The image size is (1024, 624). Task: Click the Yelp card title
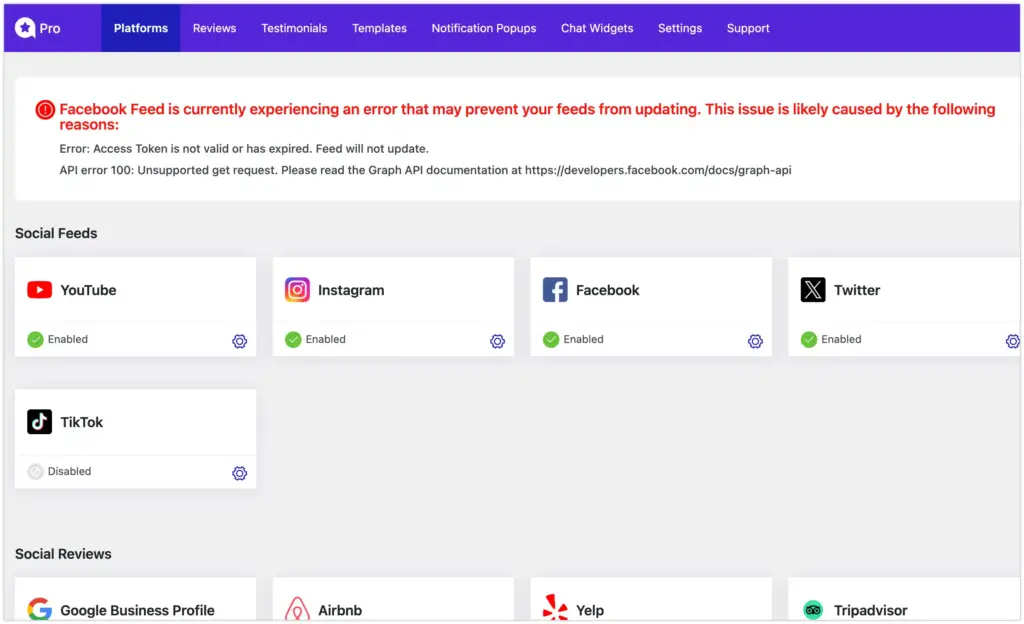coord(590,610)
